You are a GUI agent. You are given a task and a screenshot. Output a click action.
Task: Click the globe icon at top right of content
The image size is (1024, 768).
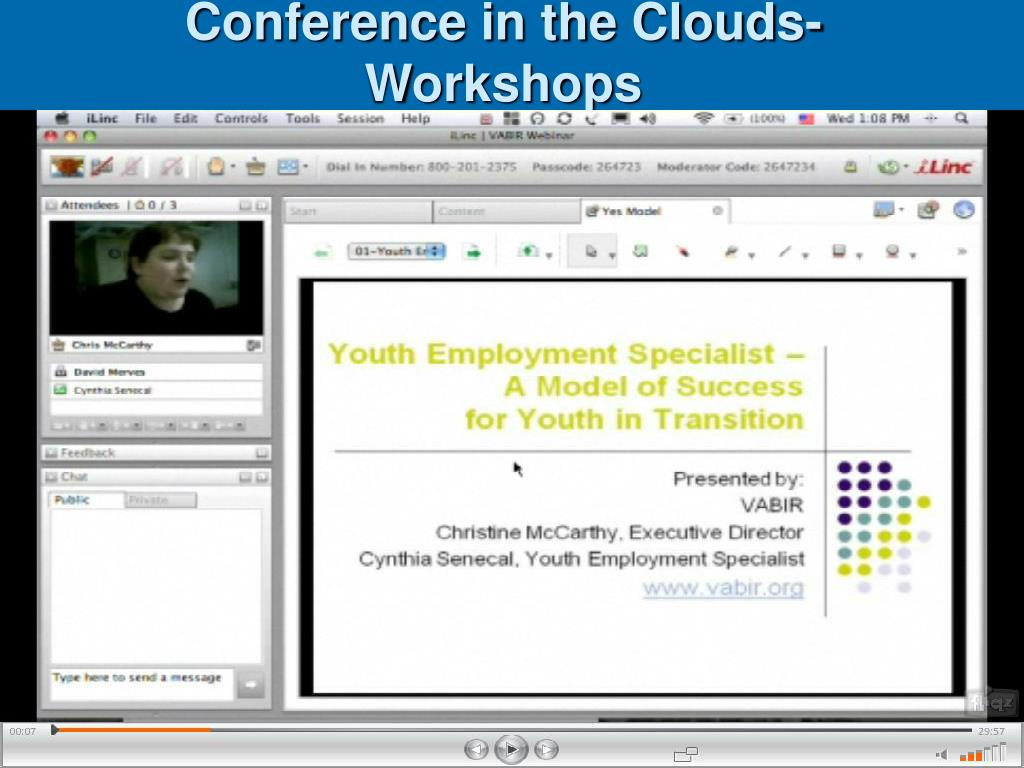click(x=964, y=210)
